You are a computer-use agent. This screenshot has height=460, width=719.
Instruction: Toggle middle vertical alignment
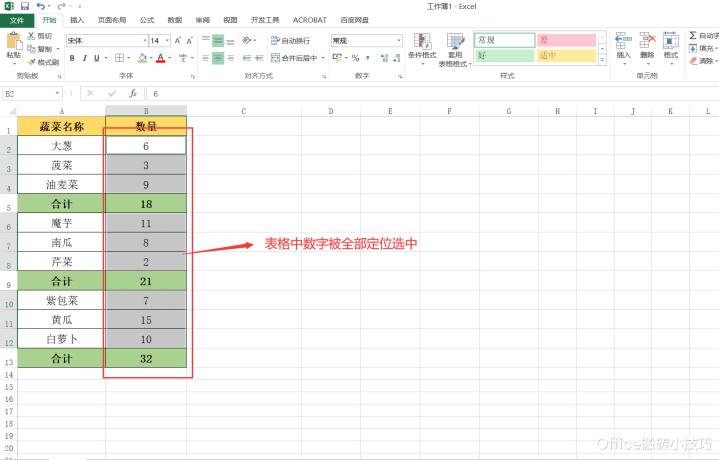pyautogui.click(x=218, y=40)
